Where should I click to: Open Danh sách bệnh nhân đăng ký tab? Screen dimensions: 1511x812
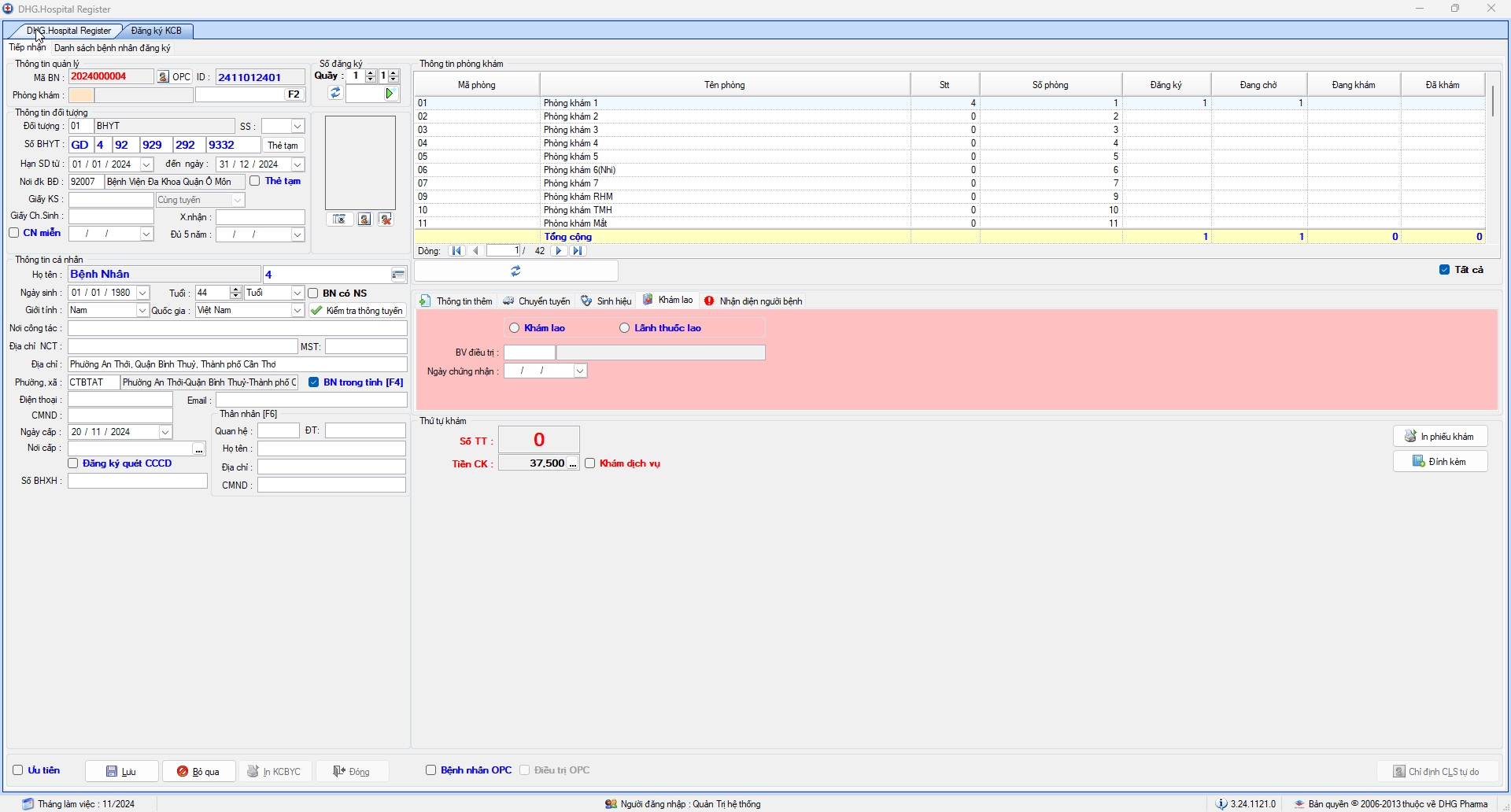point(113,48)
